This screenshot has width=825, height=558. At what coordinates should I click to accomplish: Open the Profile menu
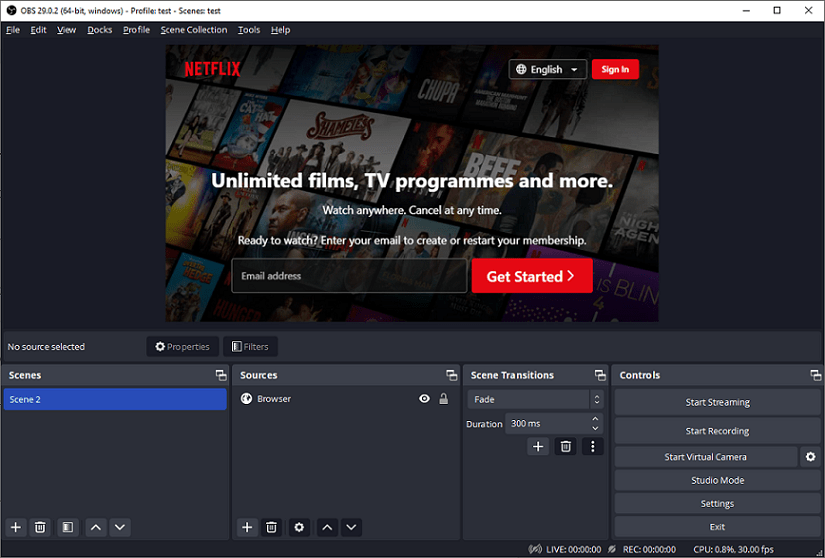136,30
